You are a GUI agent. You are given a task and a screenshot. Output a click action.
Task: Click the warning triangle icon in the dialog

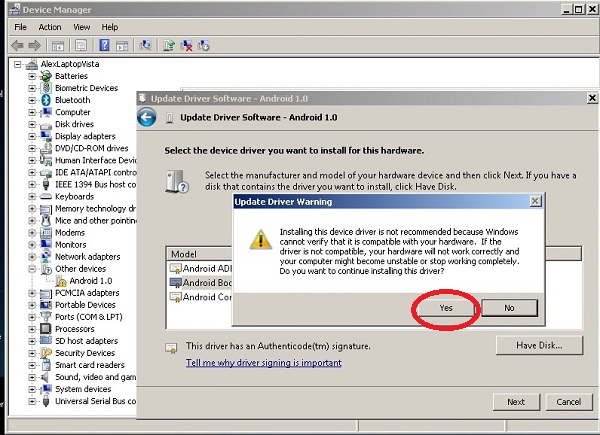pos(261,239)
